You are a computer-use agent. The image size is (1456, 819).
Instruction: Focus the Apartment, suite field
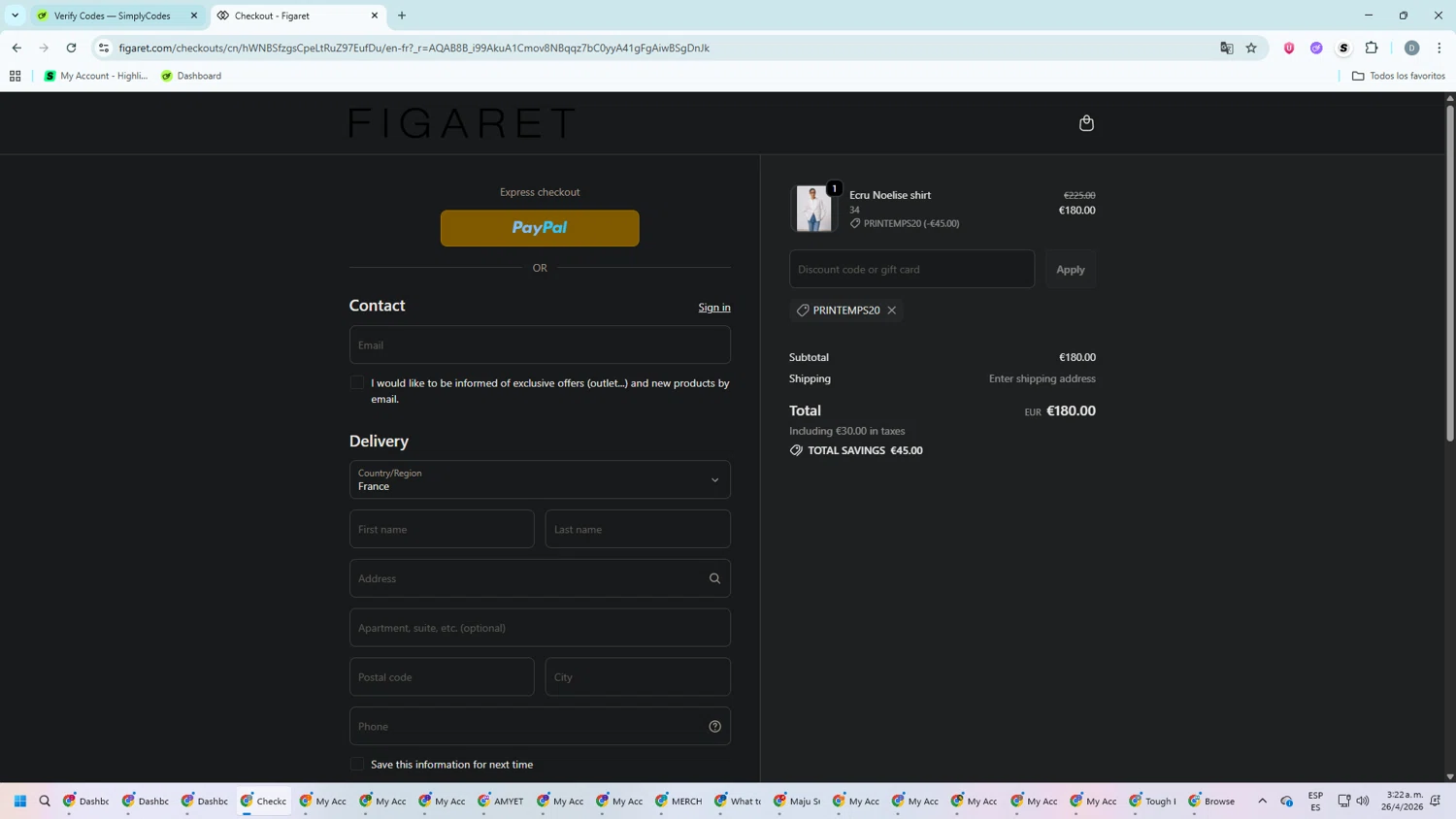coord(540,628)
